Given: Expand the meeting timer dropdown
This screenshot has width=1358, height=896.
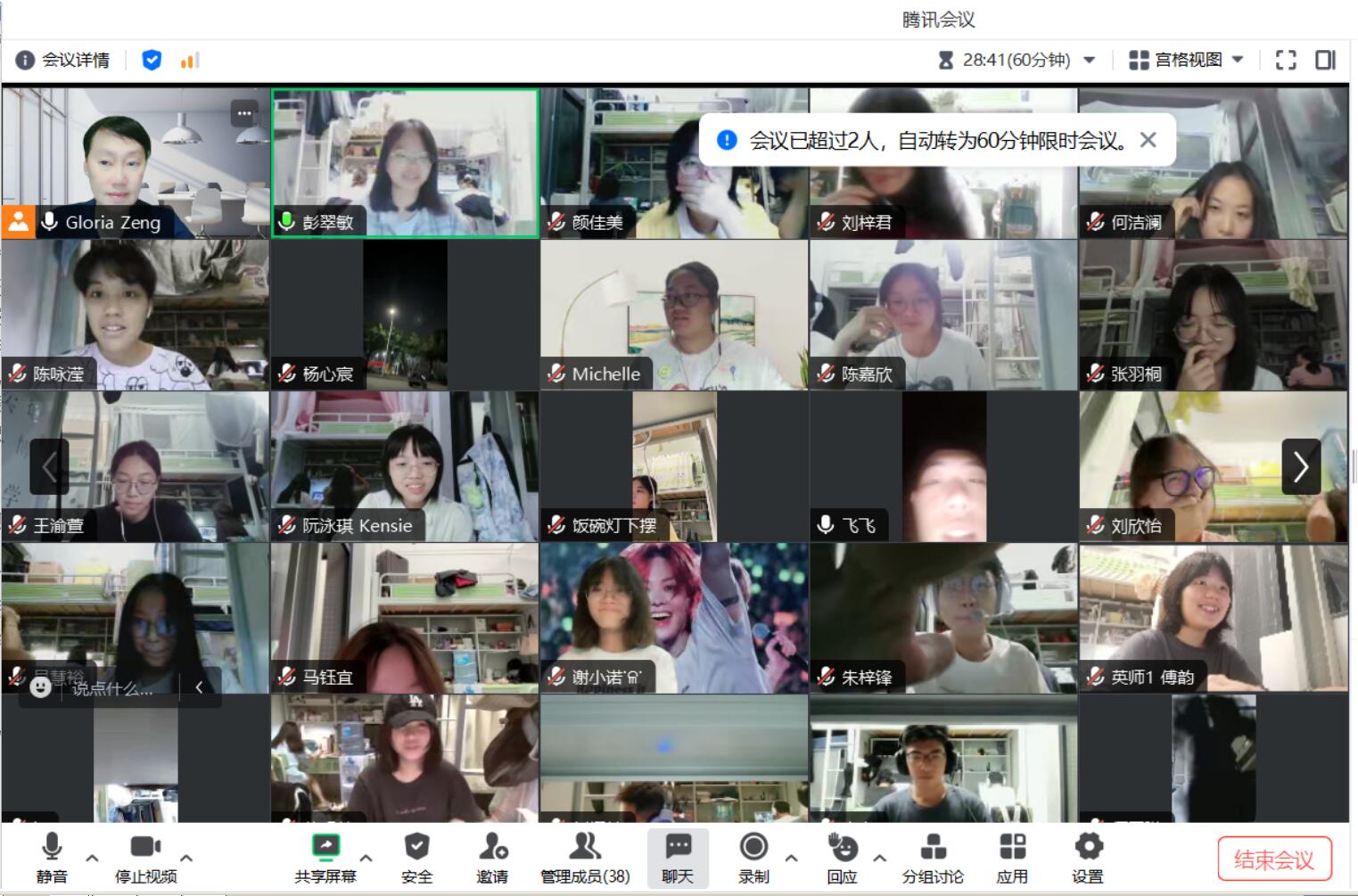Looking at the screenshot, I should click(x=1089, y=60).
